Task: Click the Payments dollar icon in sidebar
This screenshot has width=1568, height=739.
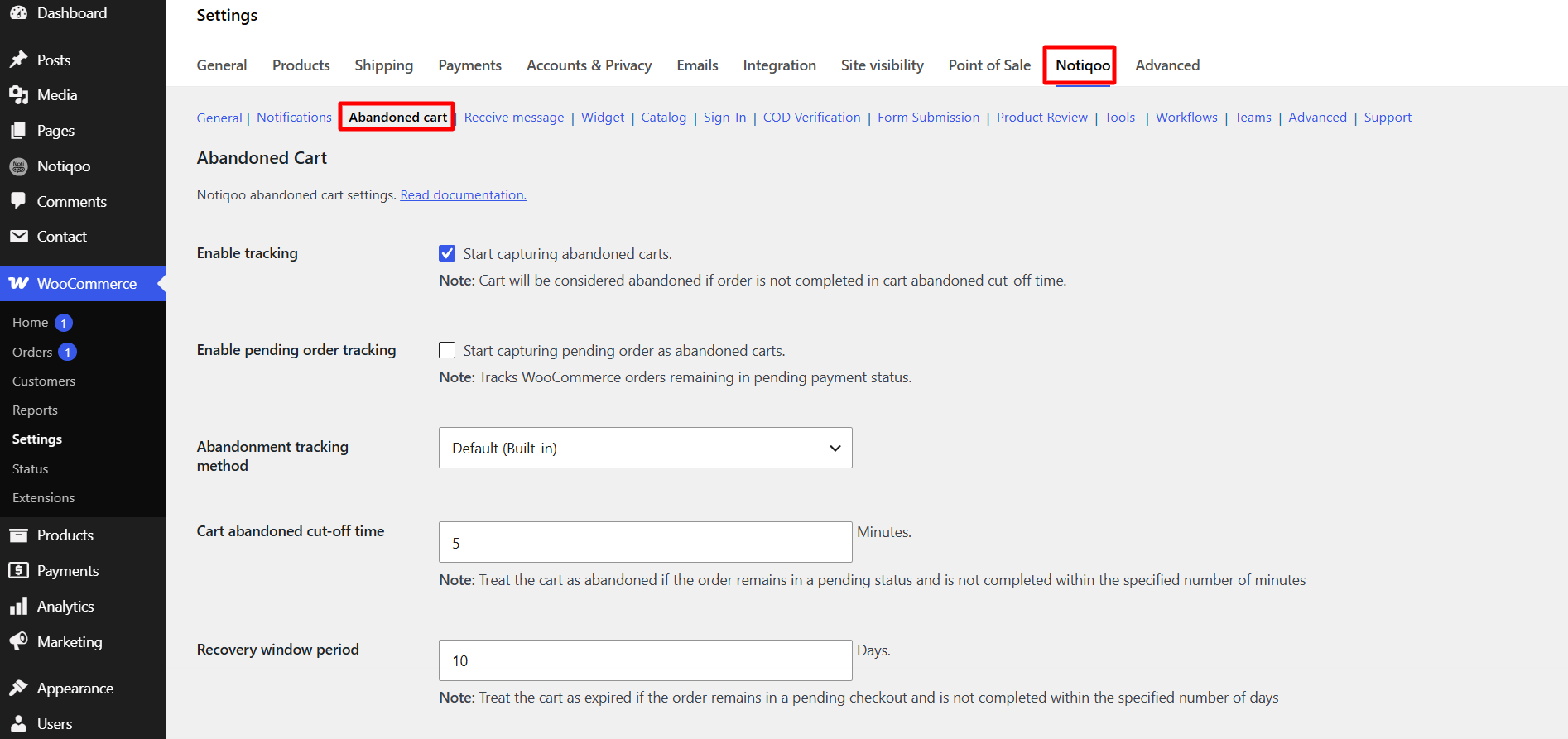Action: pyautogui.click(x=18, y=570)
